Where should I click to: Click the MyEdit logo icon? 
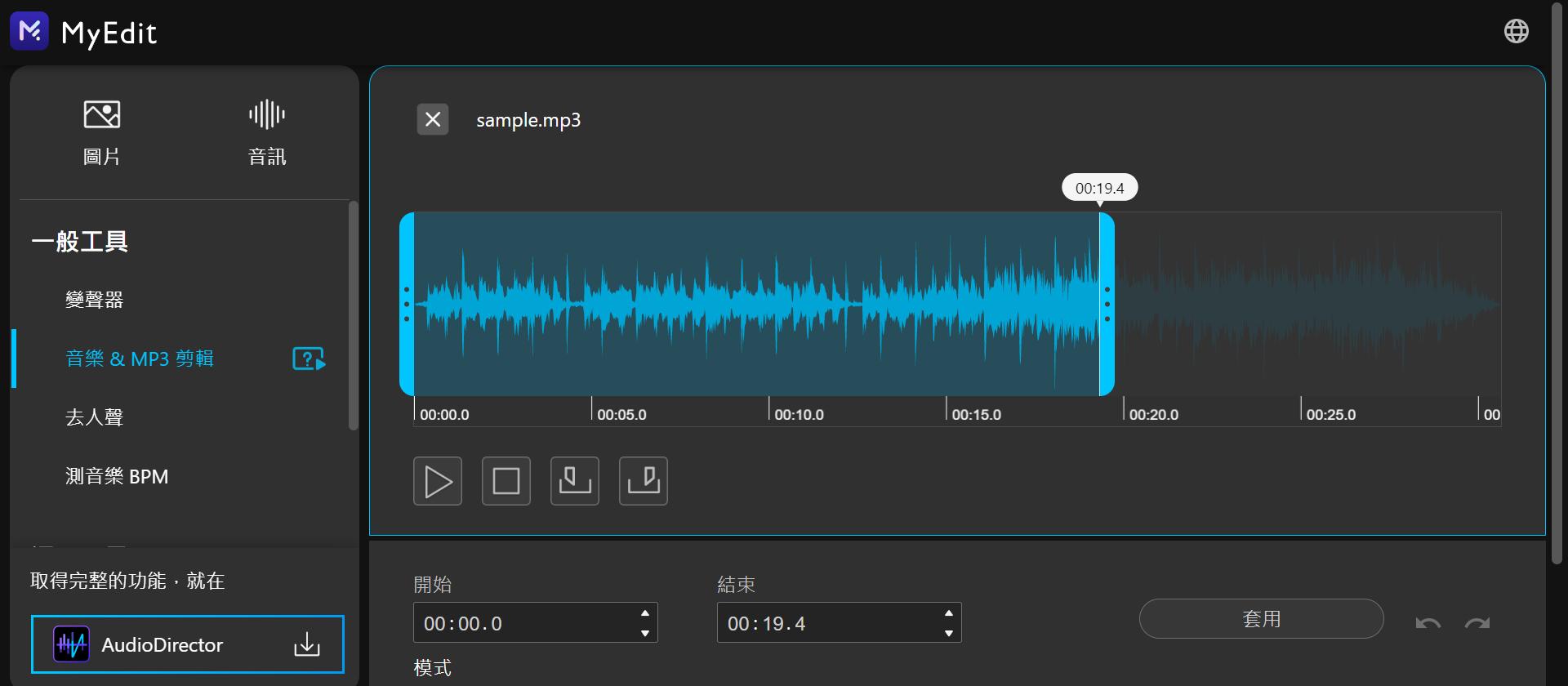(29, 31)
